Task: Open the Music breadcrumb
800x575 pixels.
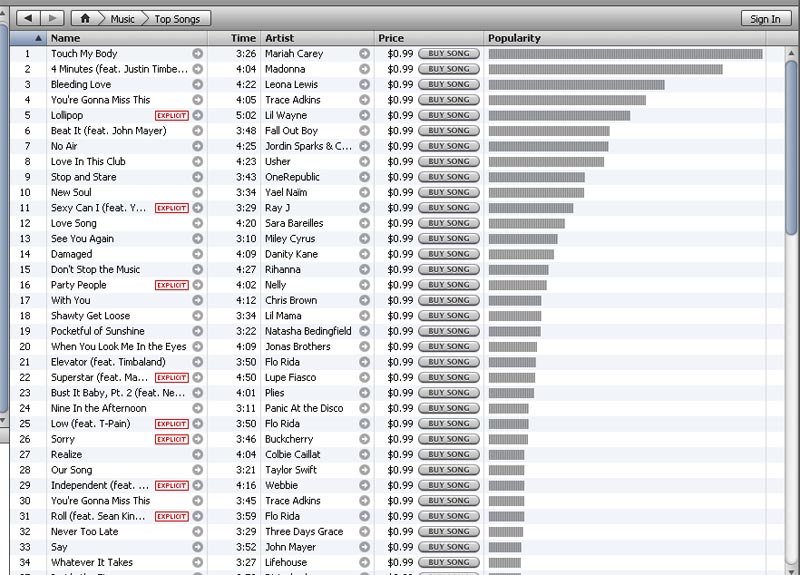Action: click(x=122, y=19)
